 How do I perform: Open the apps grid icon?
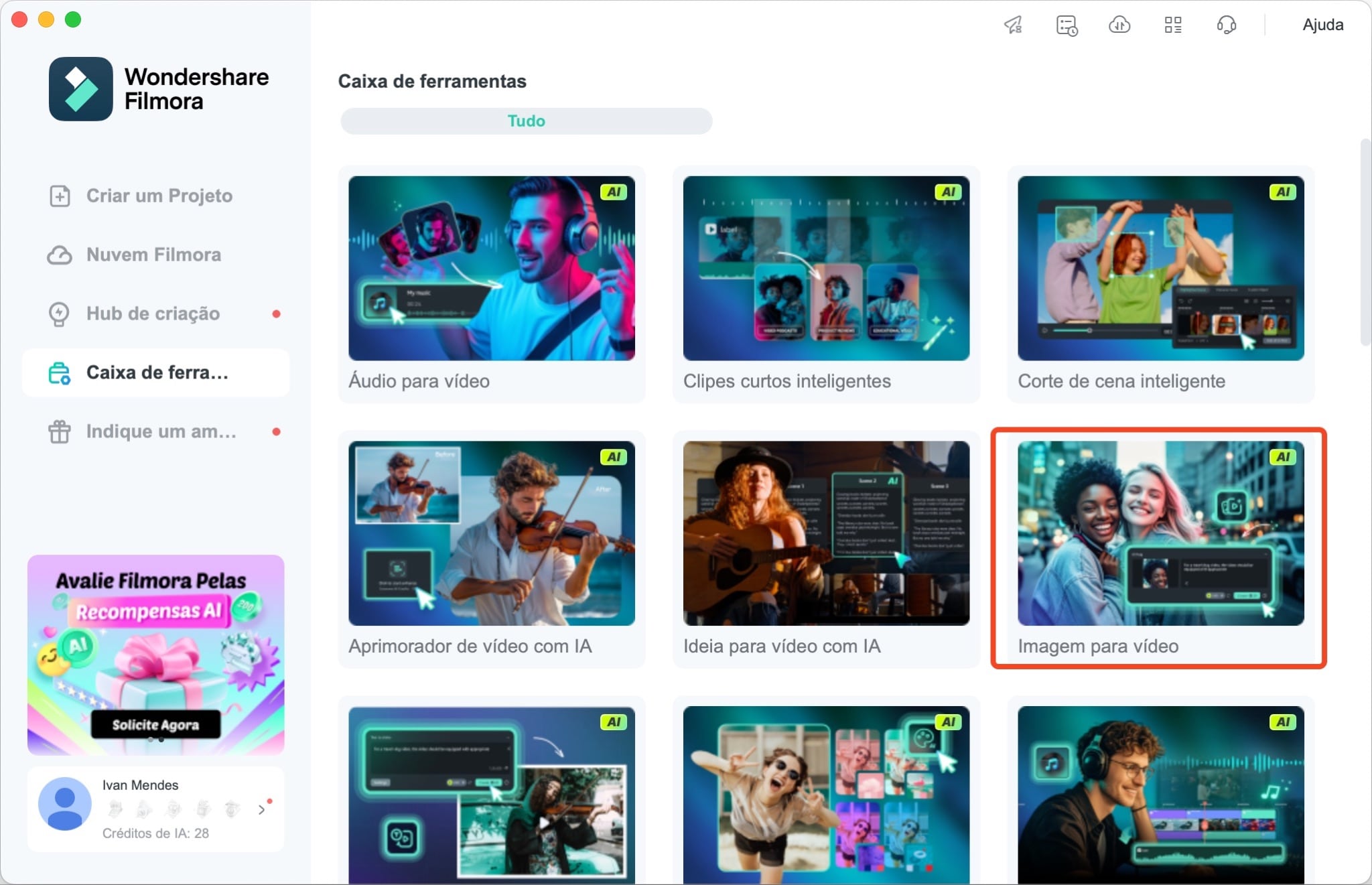tap(1173, 25)
